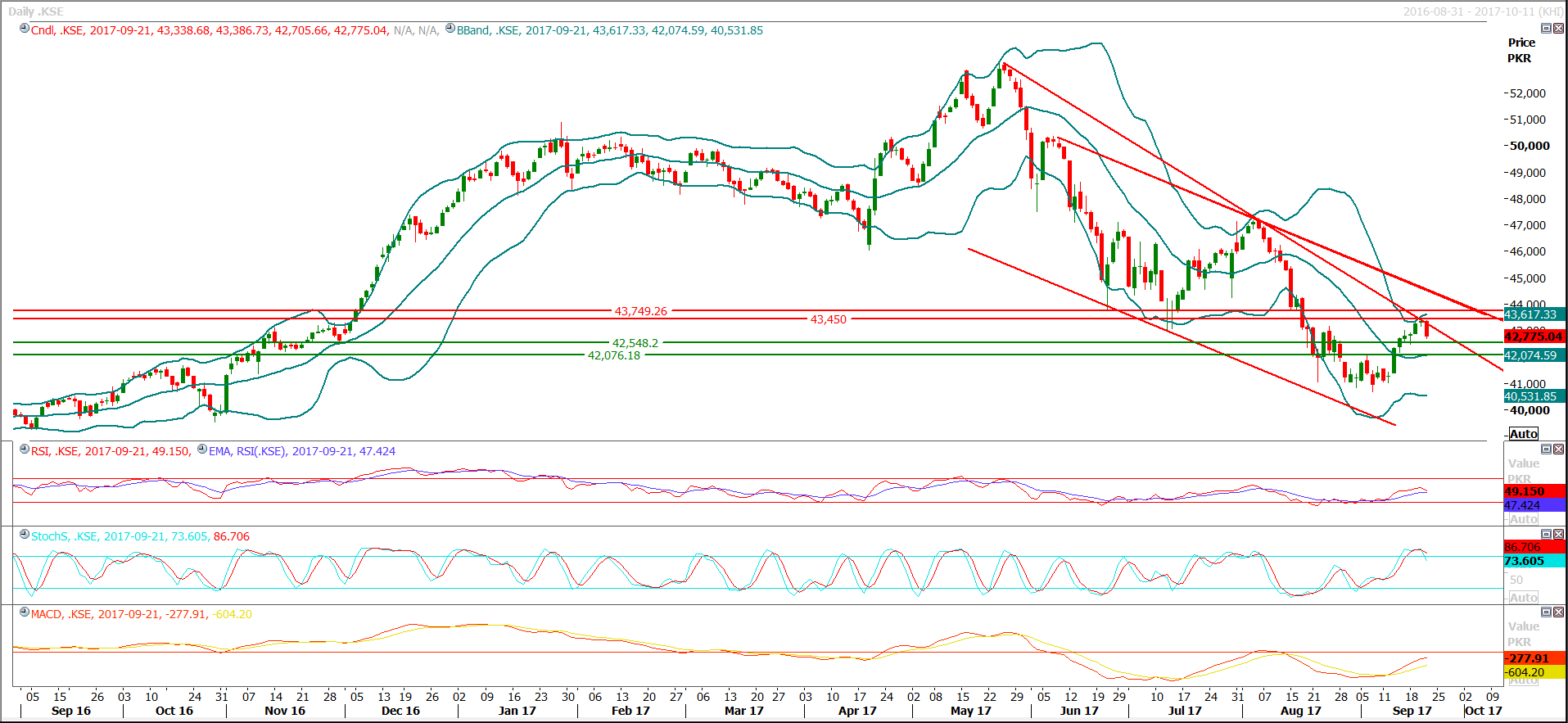Screen dimensions: 1568x723
Task: Click the 50 level label in the StochS pane
Action: coord(1516,580)
